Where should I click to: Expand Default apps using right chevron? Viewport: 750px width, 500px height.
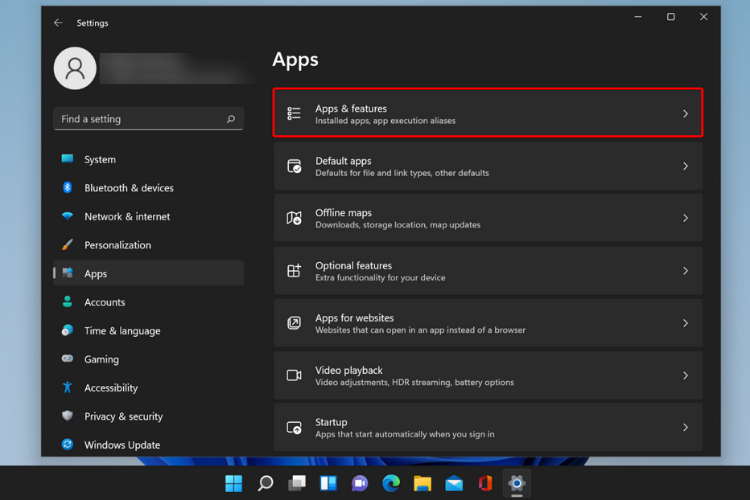tap(685, 167)
